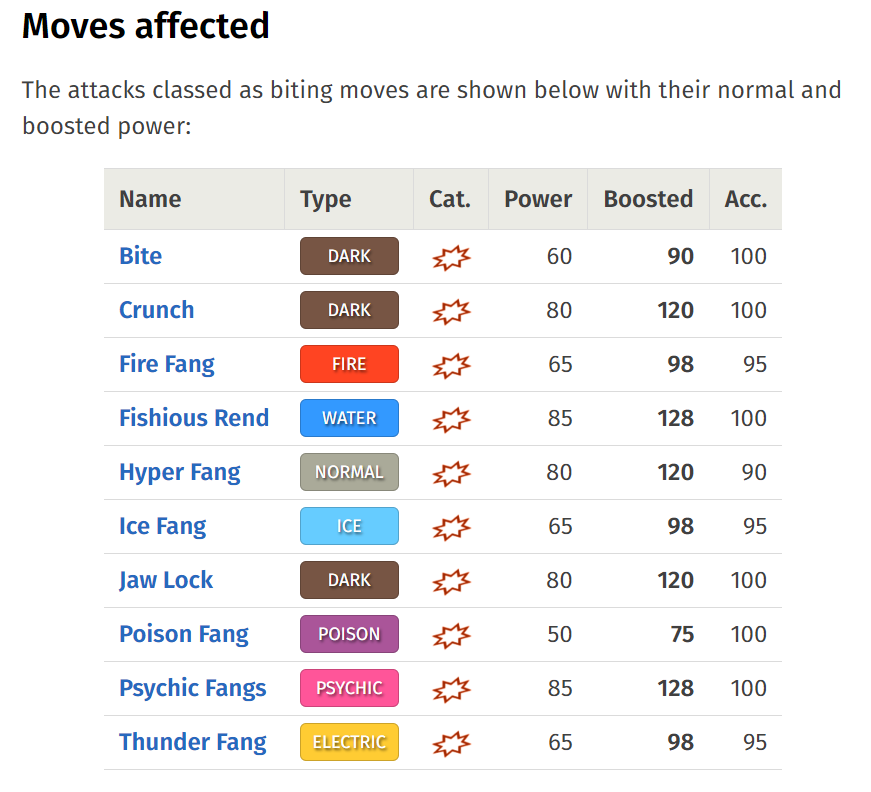Click the PSYCHIC type badge
The height and width of the screenshot is (792, 871).
click(349, 688)
